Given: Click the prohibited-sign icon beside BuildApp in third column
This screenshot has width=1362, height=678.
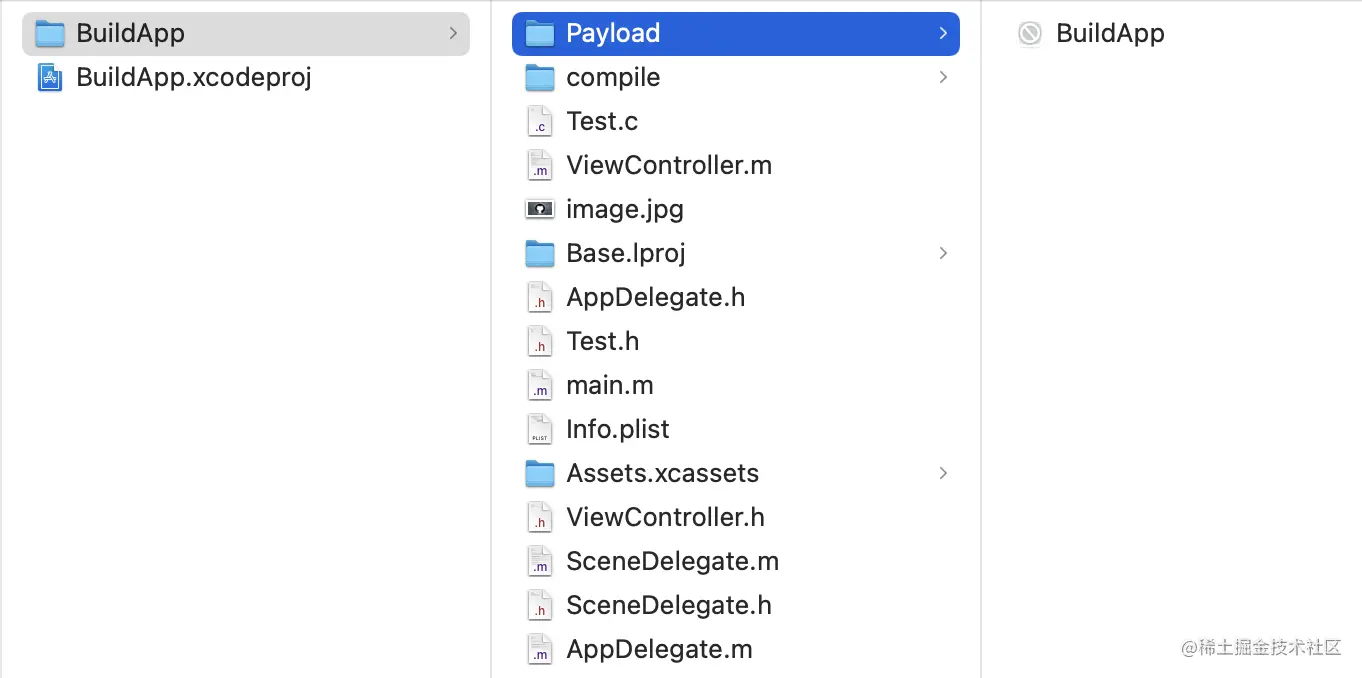Looking at the screenshot, I should (x=1030, y=34).
